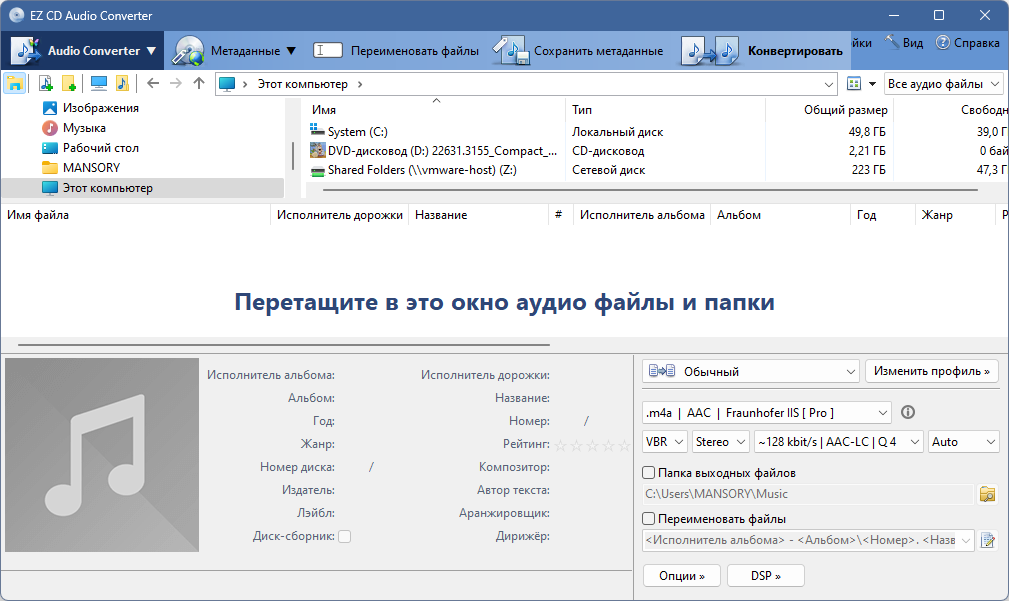Click Сохранить метаданные toolbar button
This screenshot has height=601, width=1009.
click(x=580, y=50)
